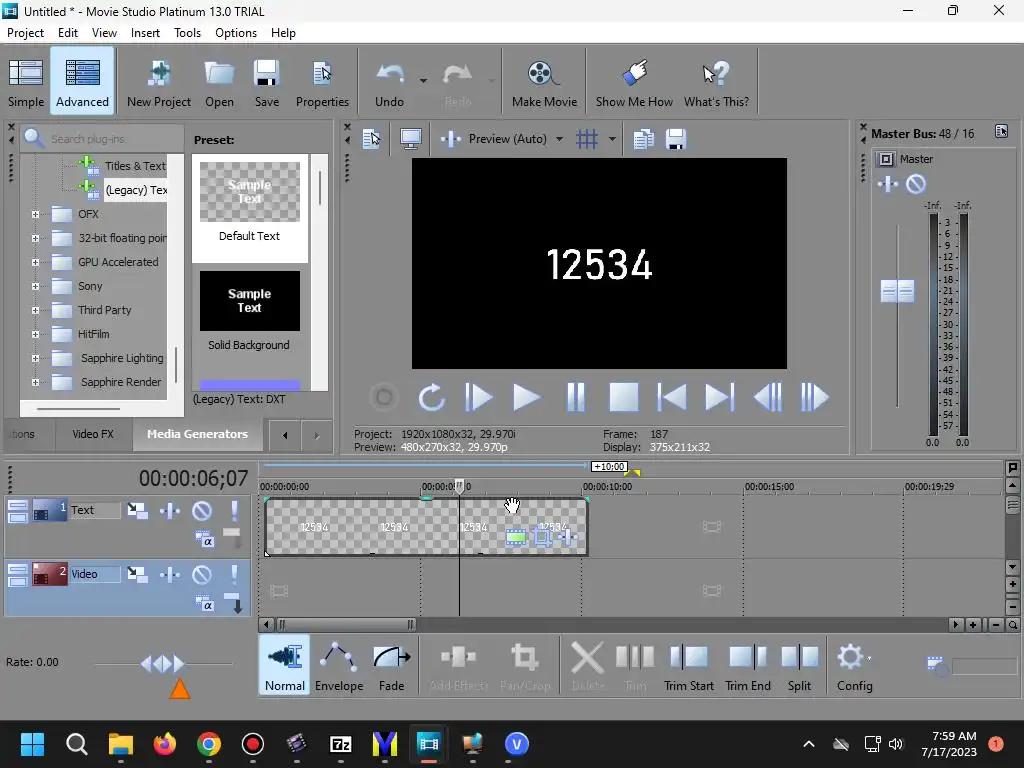The width and height of the screenshot is (1024, 768).
Task: Open Preview (Auto) quality dropdown
Action: [559, 138]
